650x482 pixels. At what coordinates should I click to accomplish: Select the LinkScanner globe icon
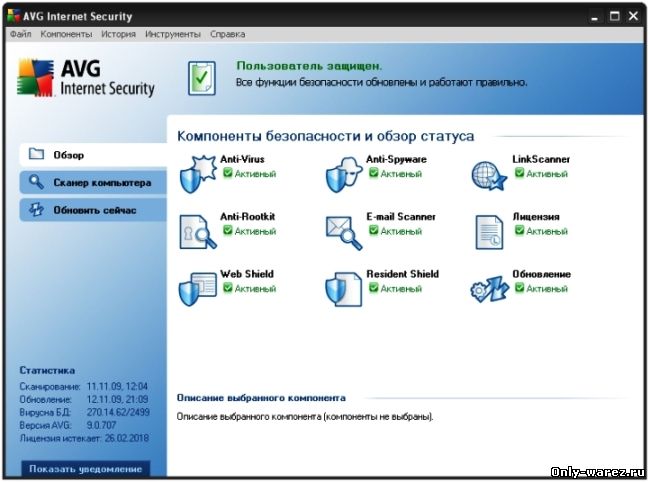[490, 173]
